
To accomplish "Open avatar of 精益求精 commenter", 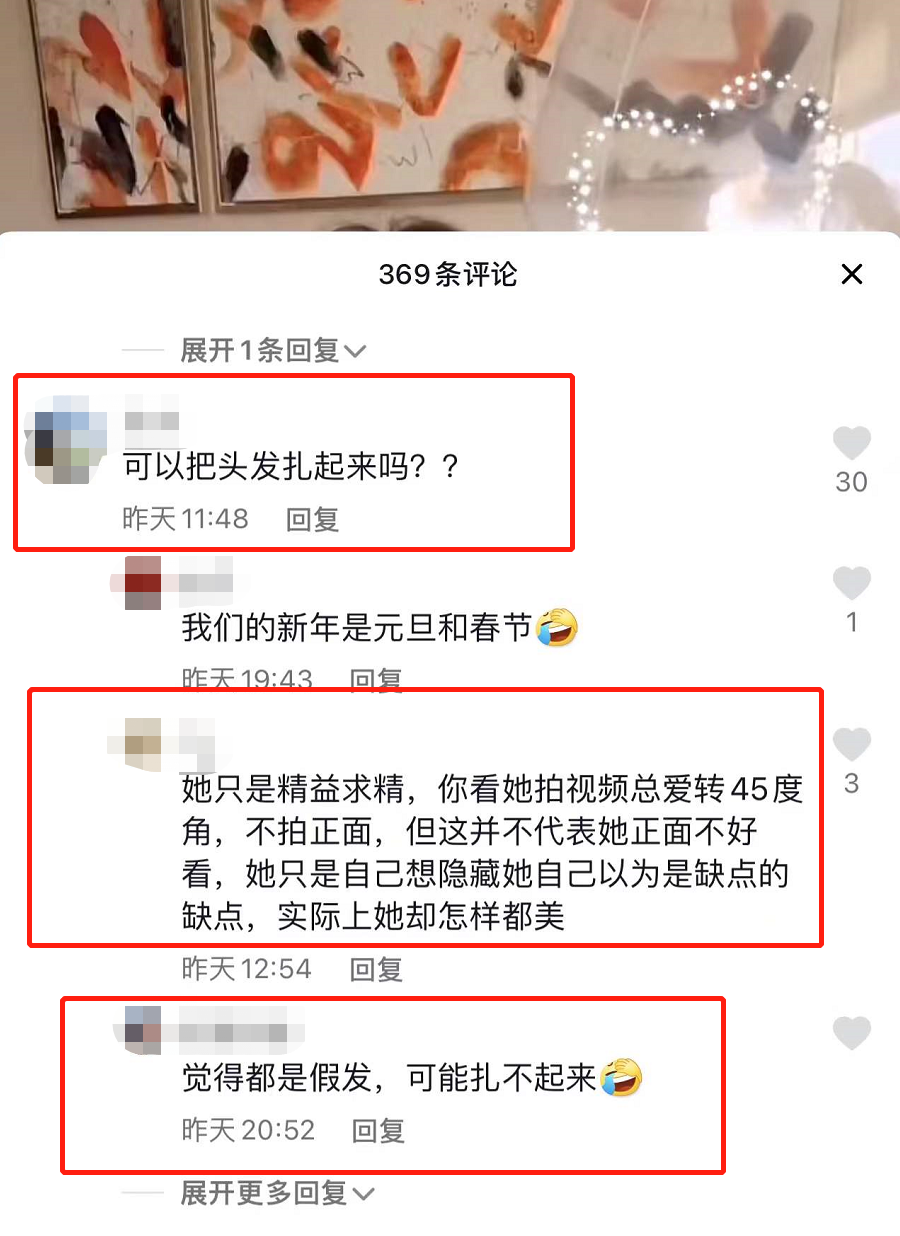I will (x=143, y=745).
